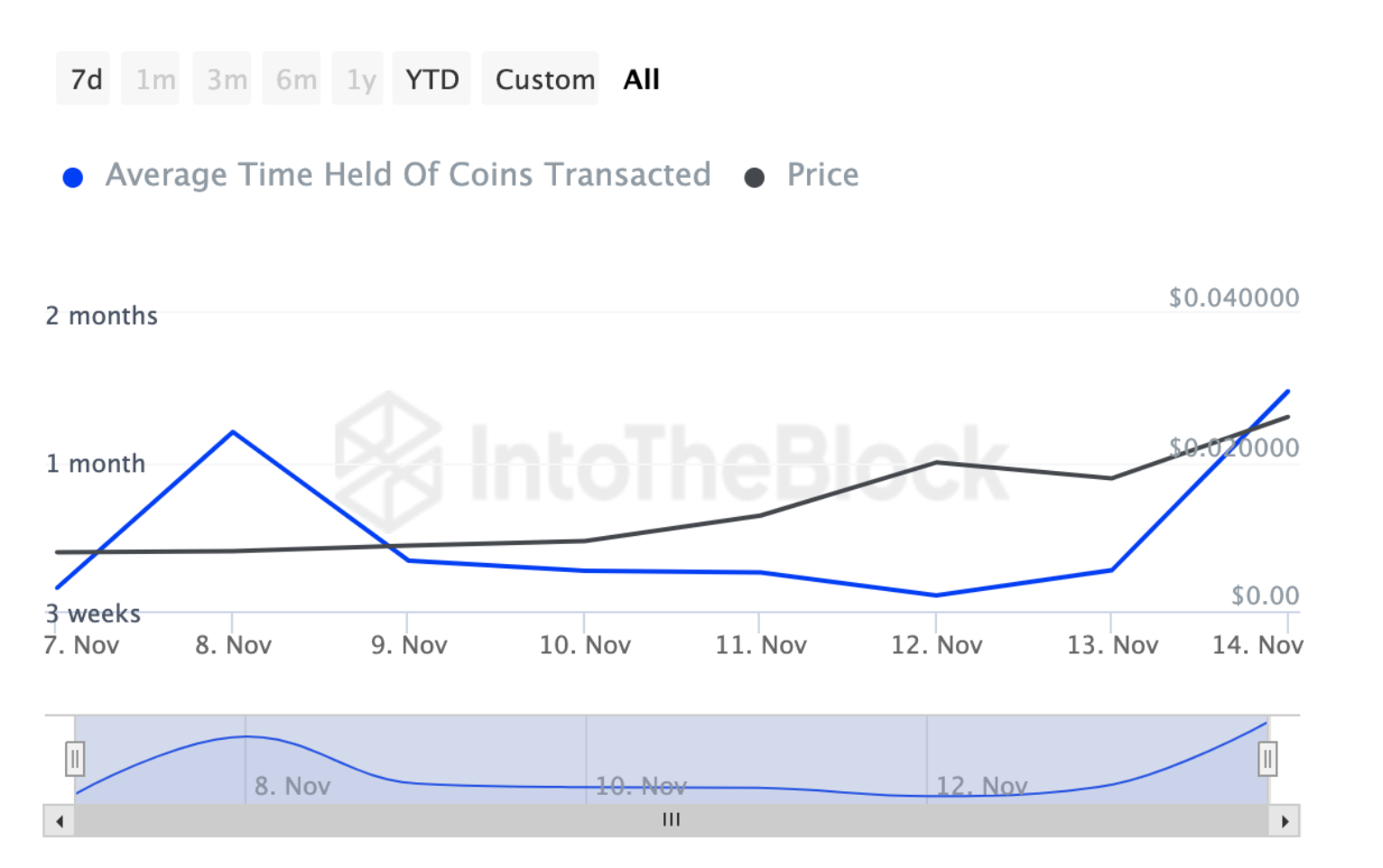Grab the left navigator range handle
Viewport: 1383px width, 868px height.
[x=75, y=759]
